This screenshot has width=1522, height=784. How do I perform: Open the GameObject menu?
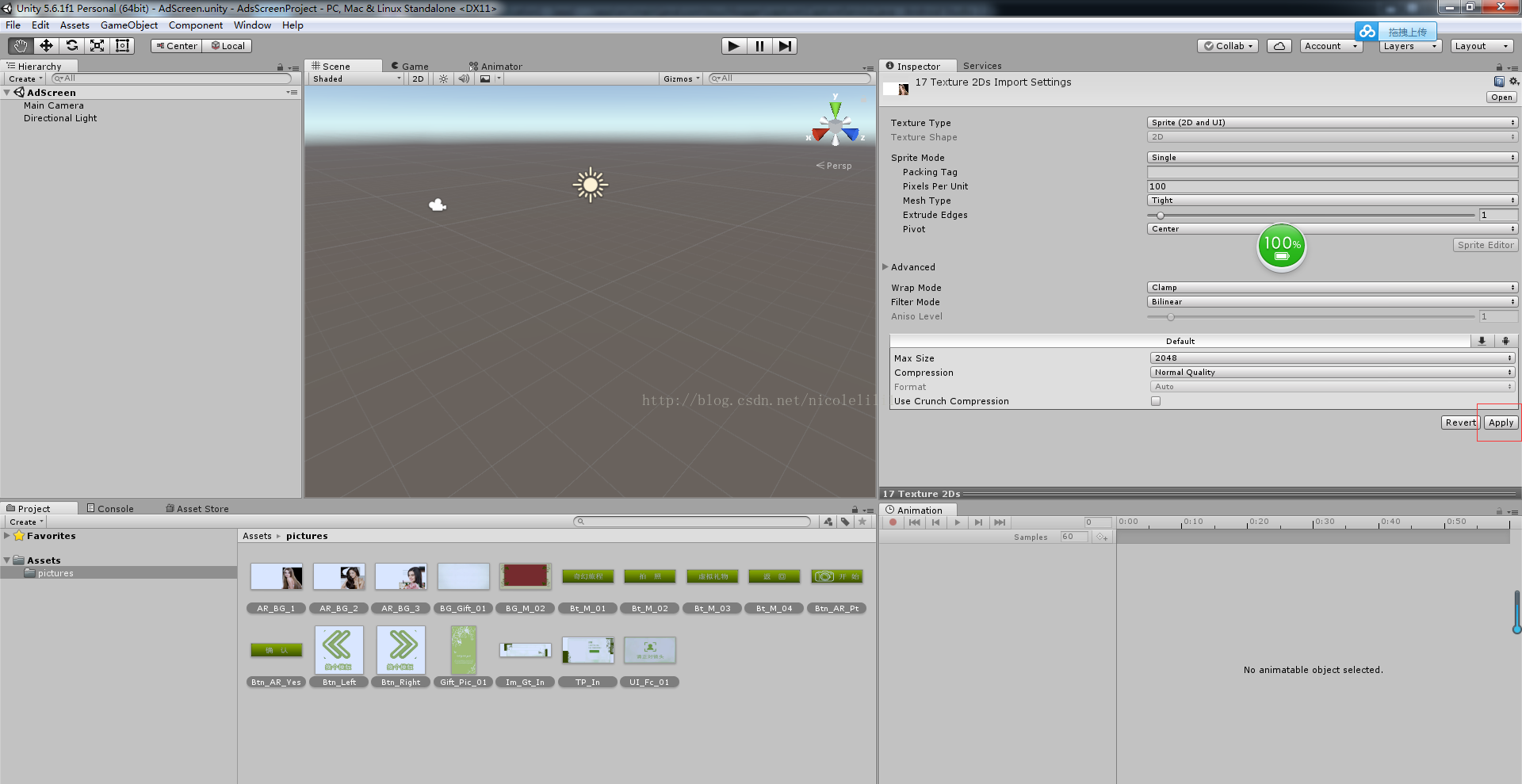pos(128,25)
